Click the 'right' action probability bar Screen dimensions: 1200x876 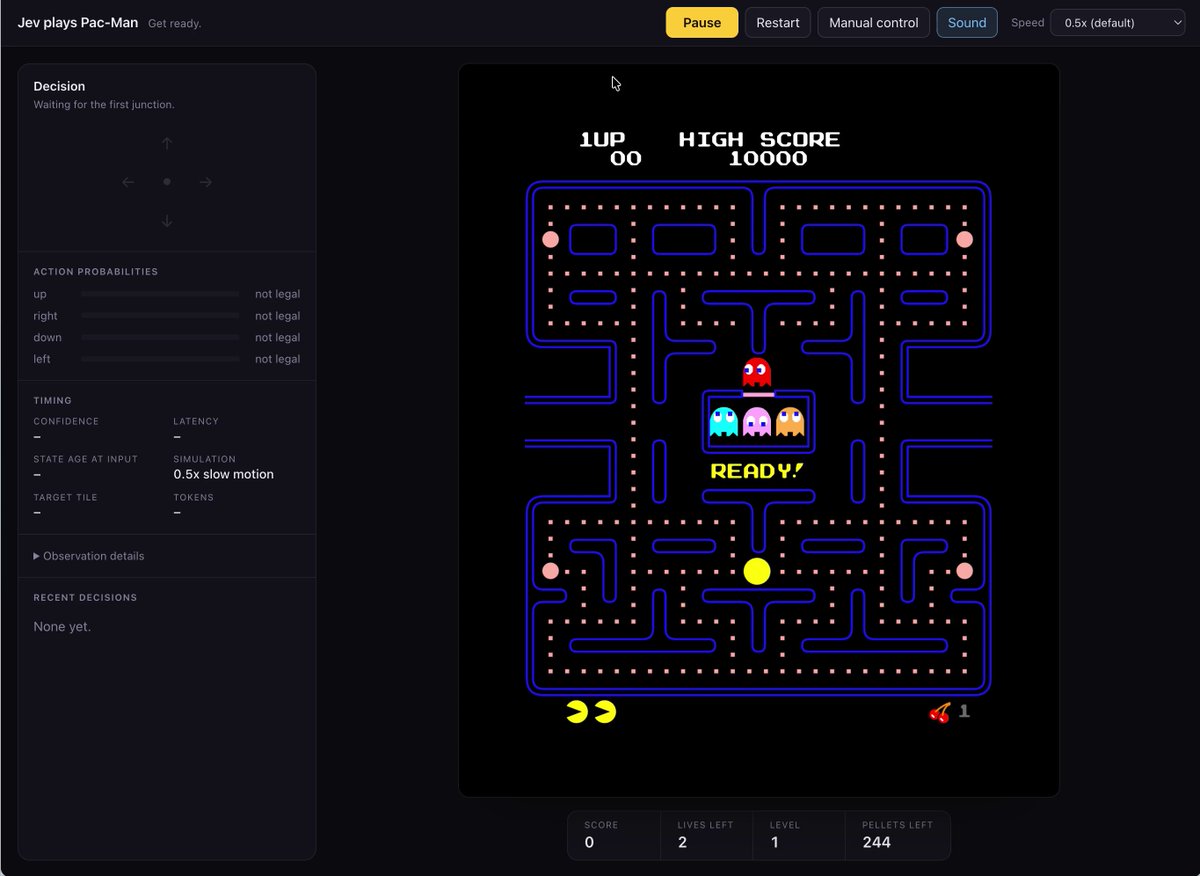pos(160,316)
